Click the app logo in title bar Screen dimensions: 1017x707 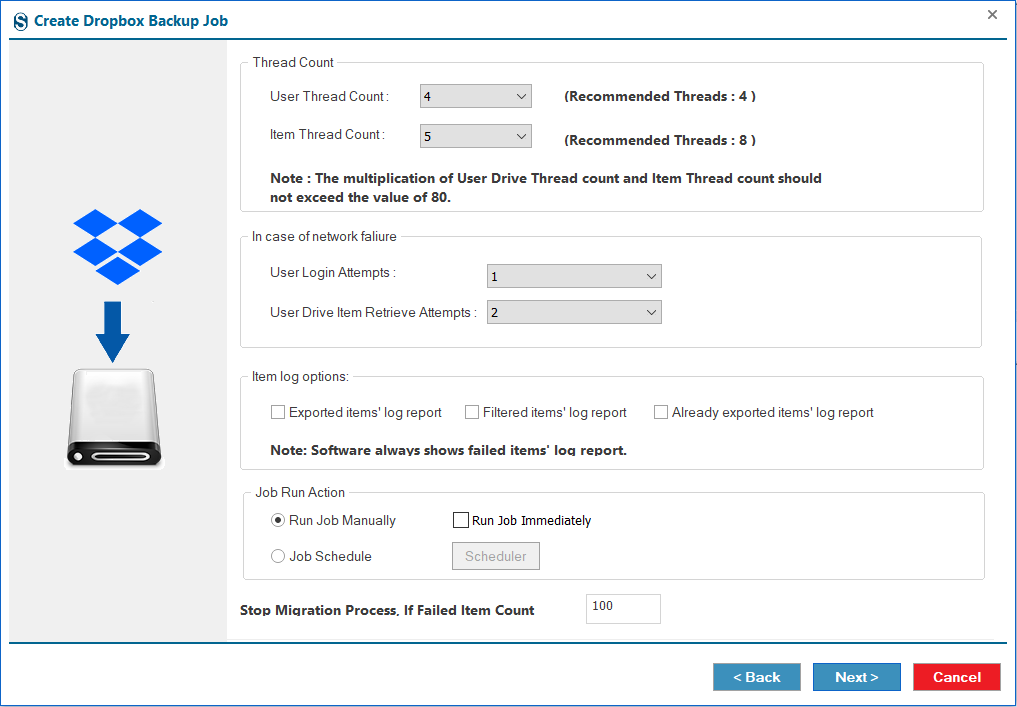(21, 21)
